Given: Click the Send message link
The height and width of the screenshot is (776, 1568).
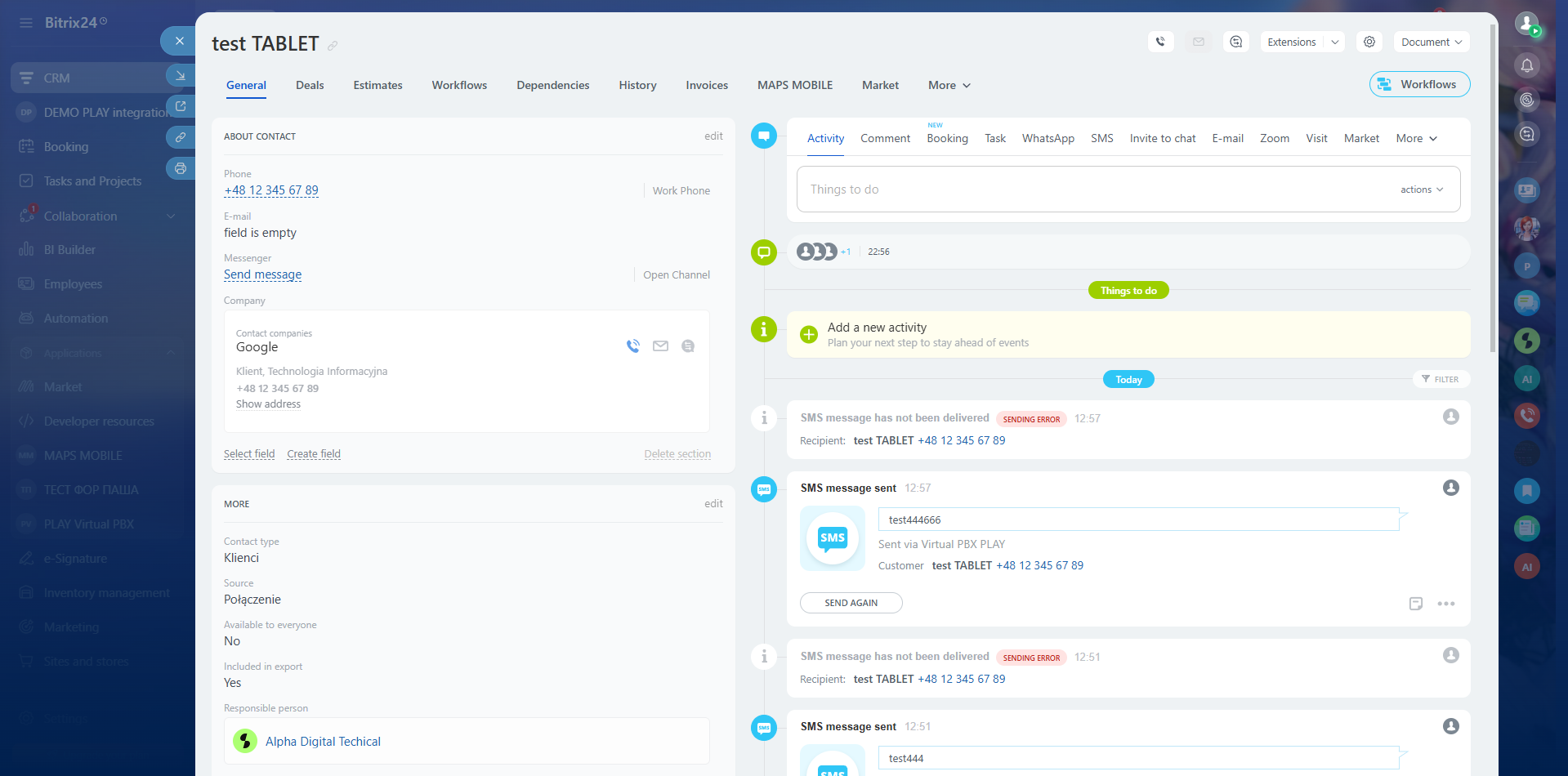Looking at the screenshot, I should click(262, 274).
